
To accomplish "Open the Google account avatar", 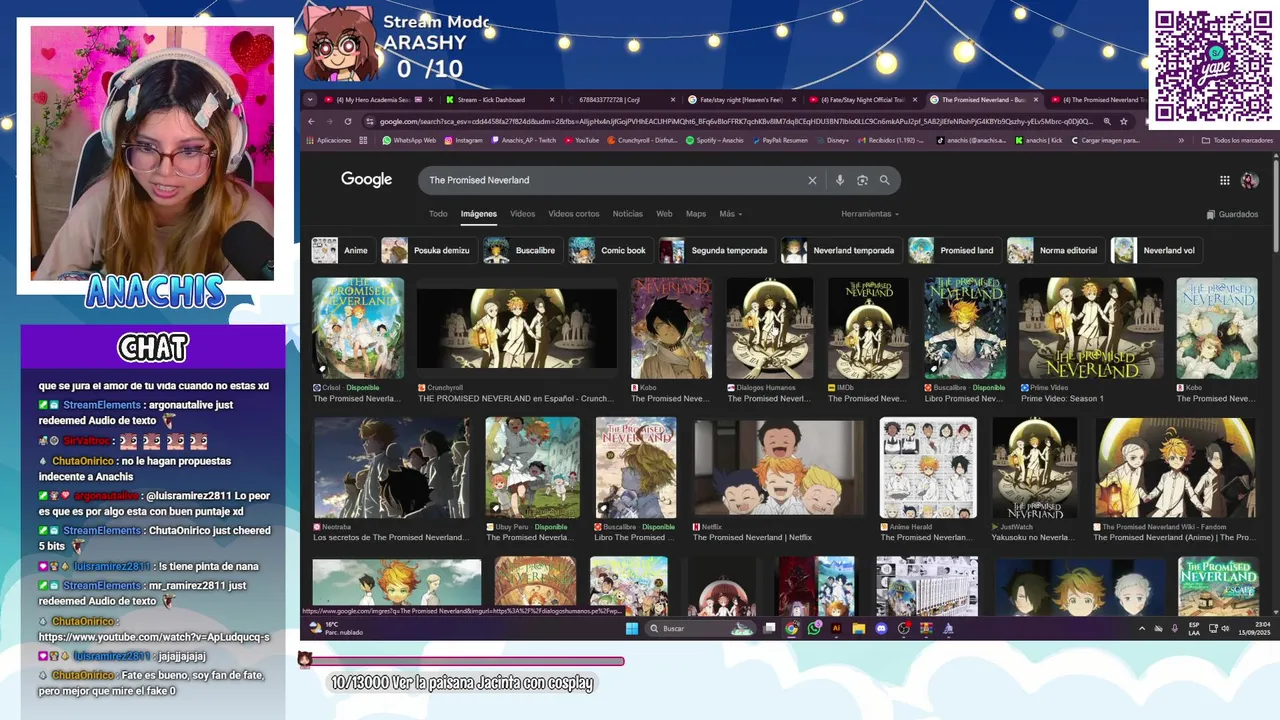I will click(1249, 180).
